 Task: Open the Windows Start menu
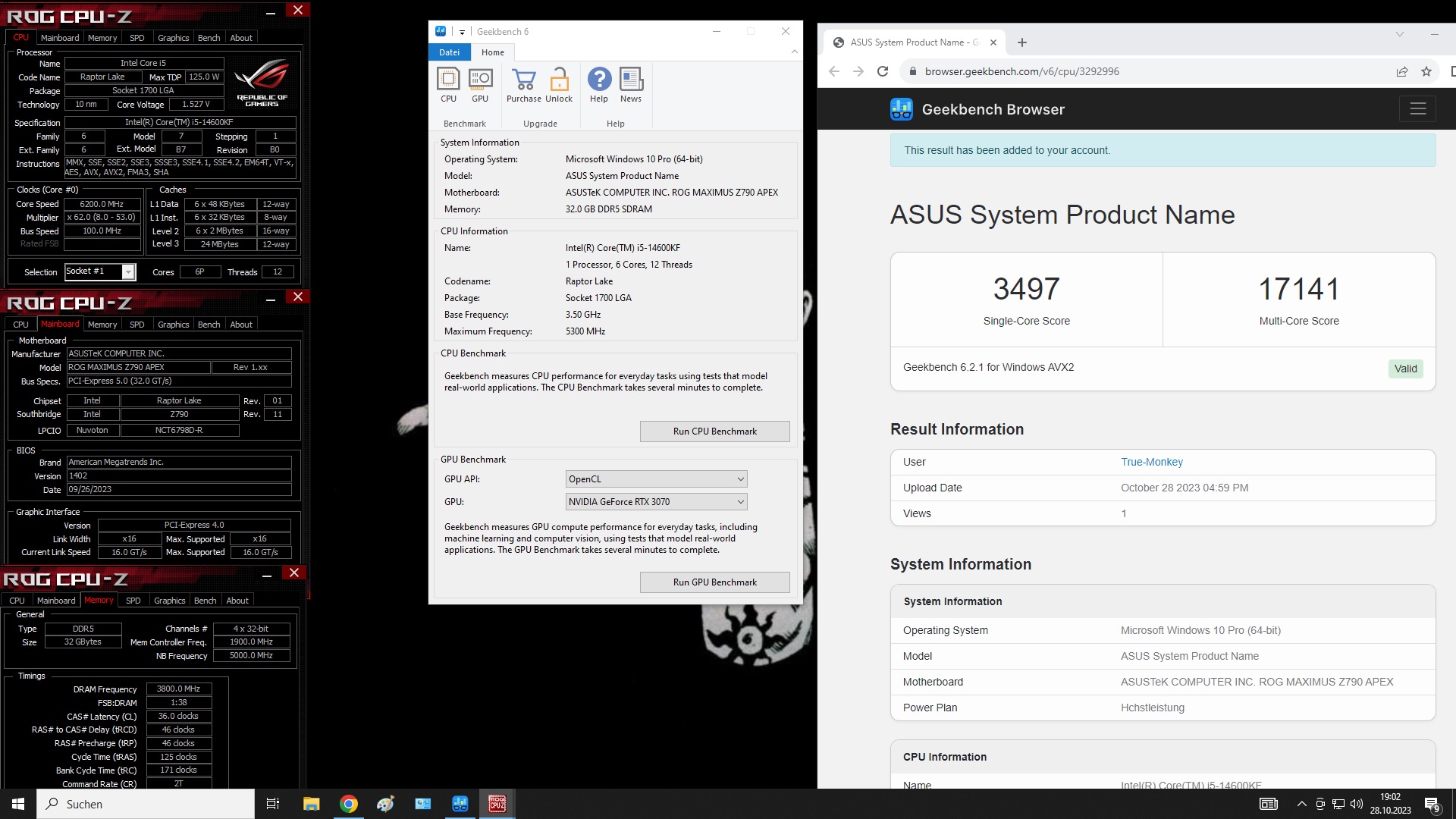click(x=18, y=804)
